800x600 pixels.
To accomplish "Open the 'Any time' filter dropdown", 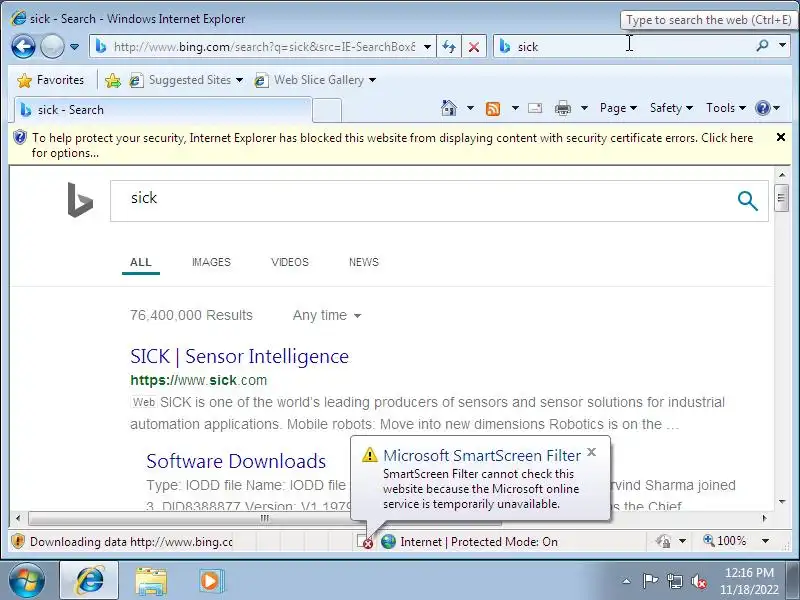I will pyautogui.click(x=327, y=315).
